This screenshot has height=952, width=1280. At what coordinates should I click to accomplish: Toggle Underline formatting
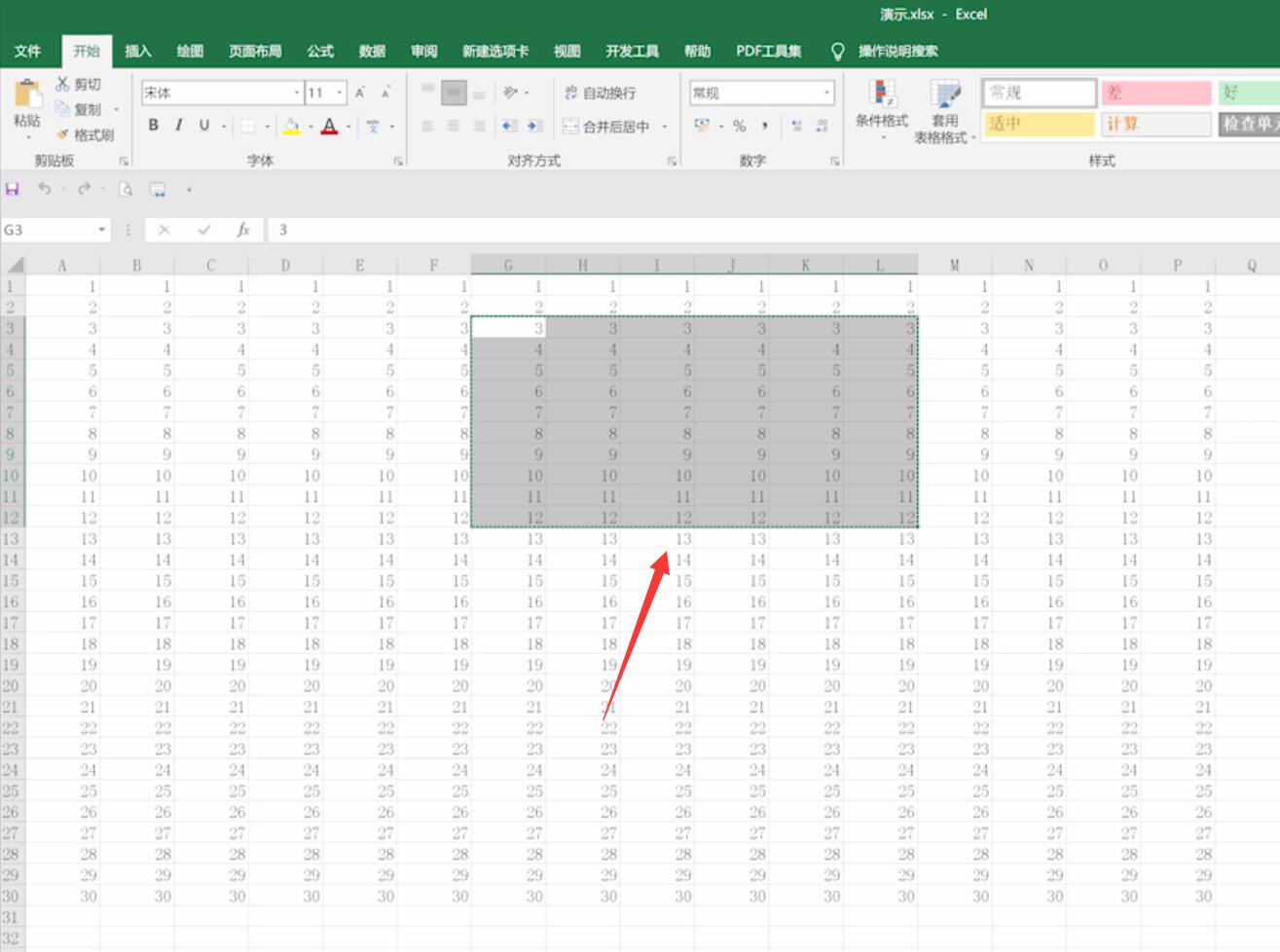point(203,126)
